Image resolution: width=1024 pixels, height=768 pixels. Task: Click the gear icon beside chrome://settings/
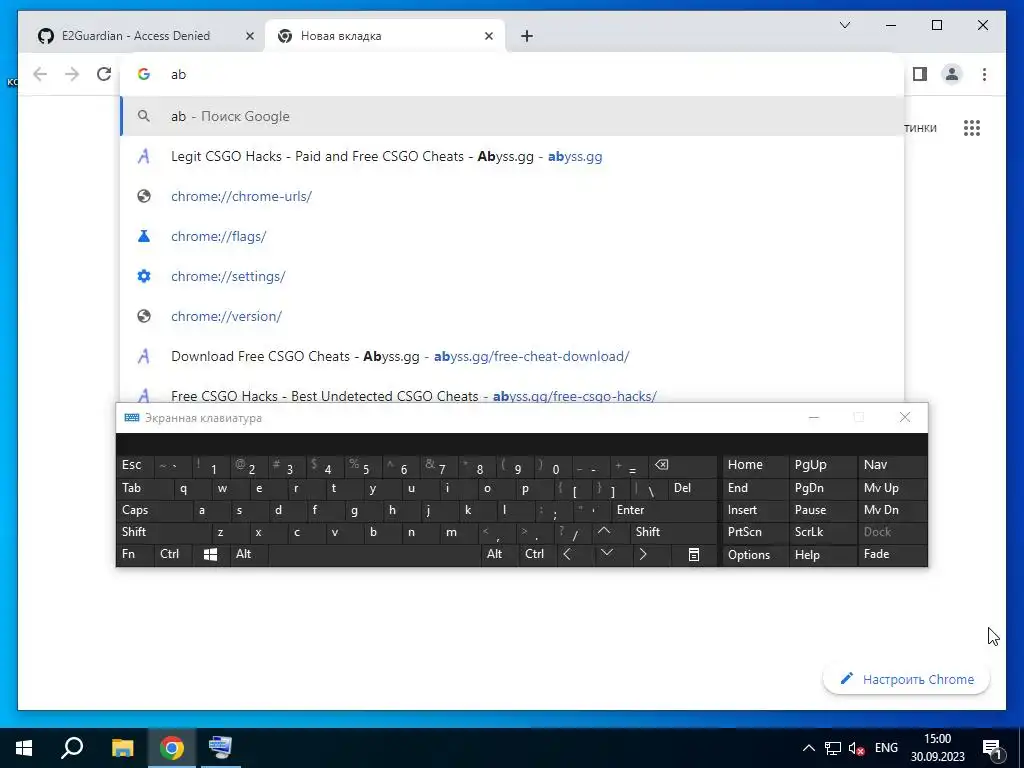point(144,276)
